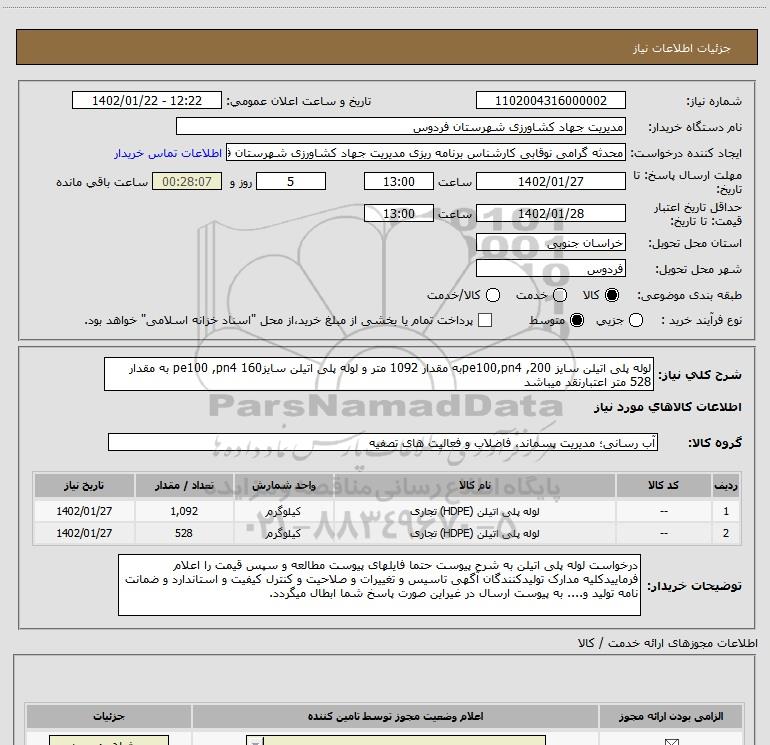
Task: Select the کالا/خدمت radio button
Action: [x=493, y=295]
